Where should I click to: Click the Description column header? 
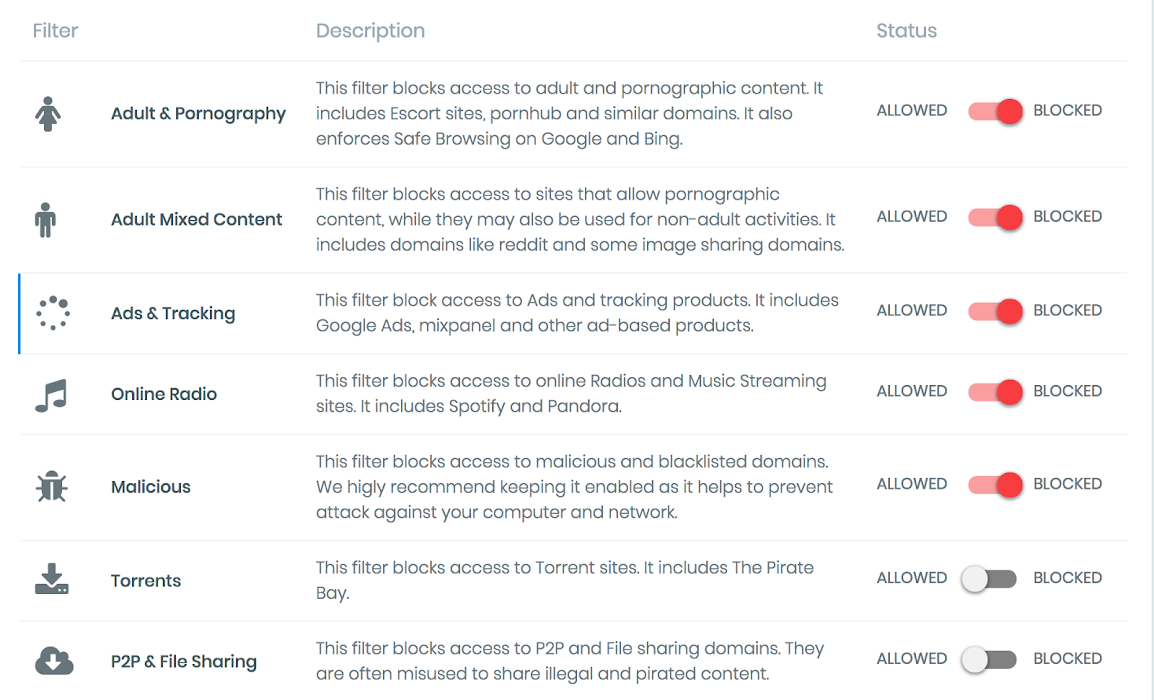(x=370, y=31)
